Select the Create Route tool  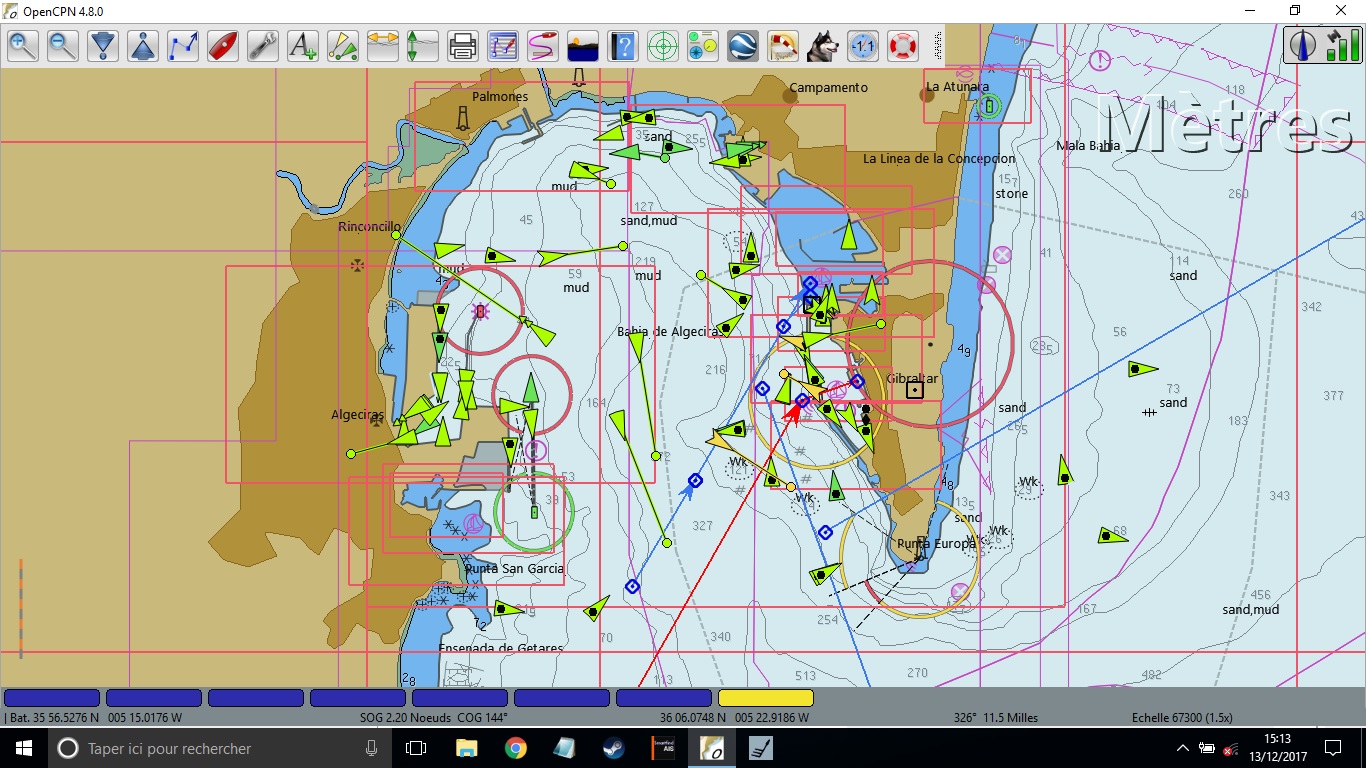click(183, 45)
